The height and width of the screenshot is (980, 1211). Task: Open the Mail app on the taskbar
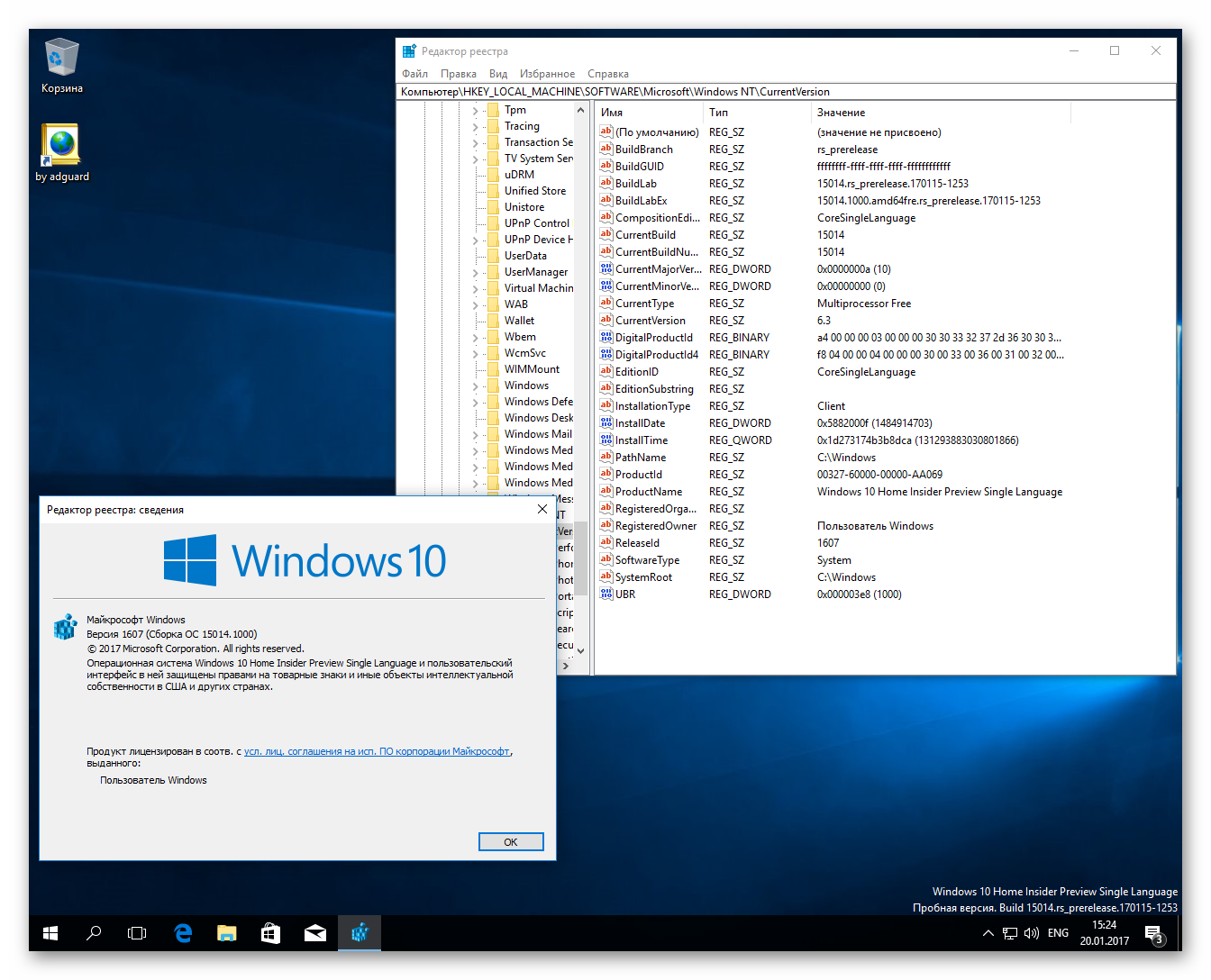tap(315, 933)
